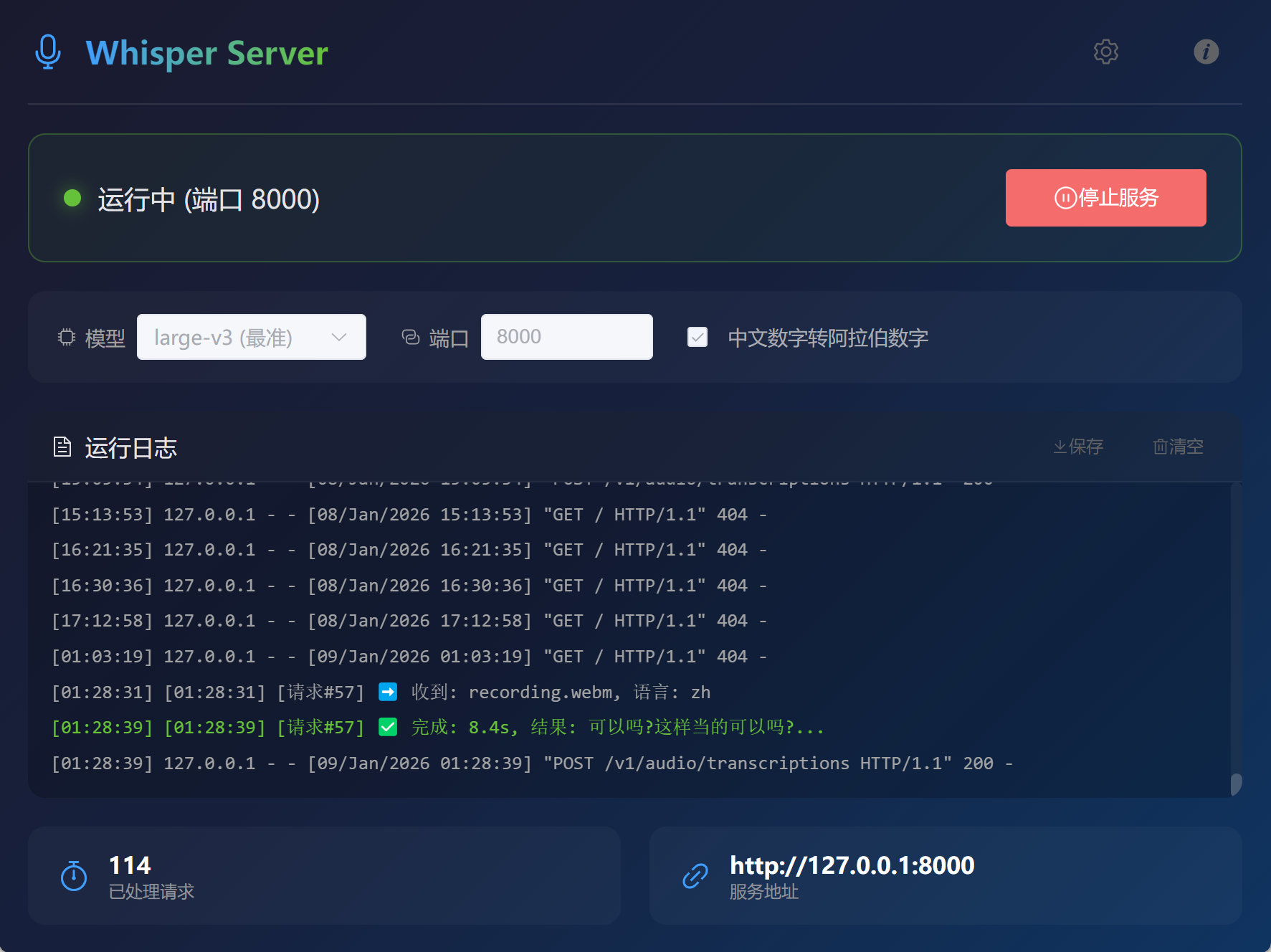Click the log line at 16:30:36

pos(409,586)
